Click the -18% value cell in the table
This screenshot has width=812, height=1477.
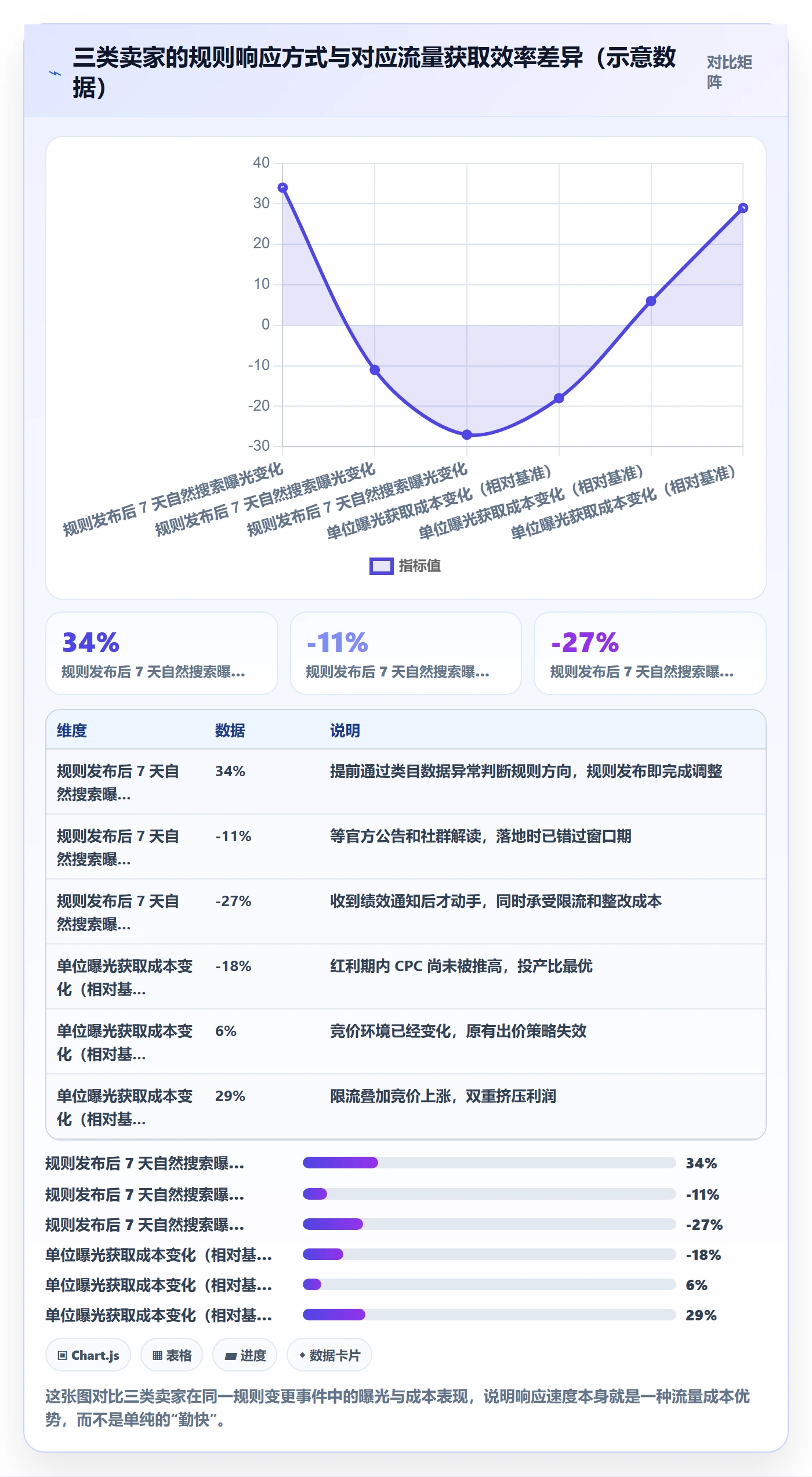pyautogui.click(x=233, y=966)
